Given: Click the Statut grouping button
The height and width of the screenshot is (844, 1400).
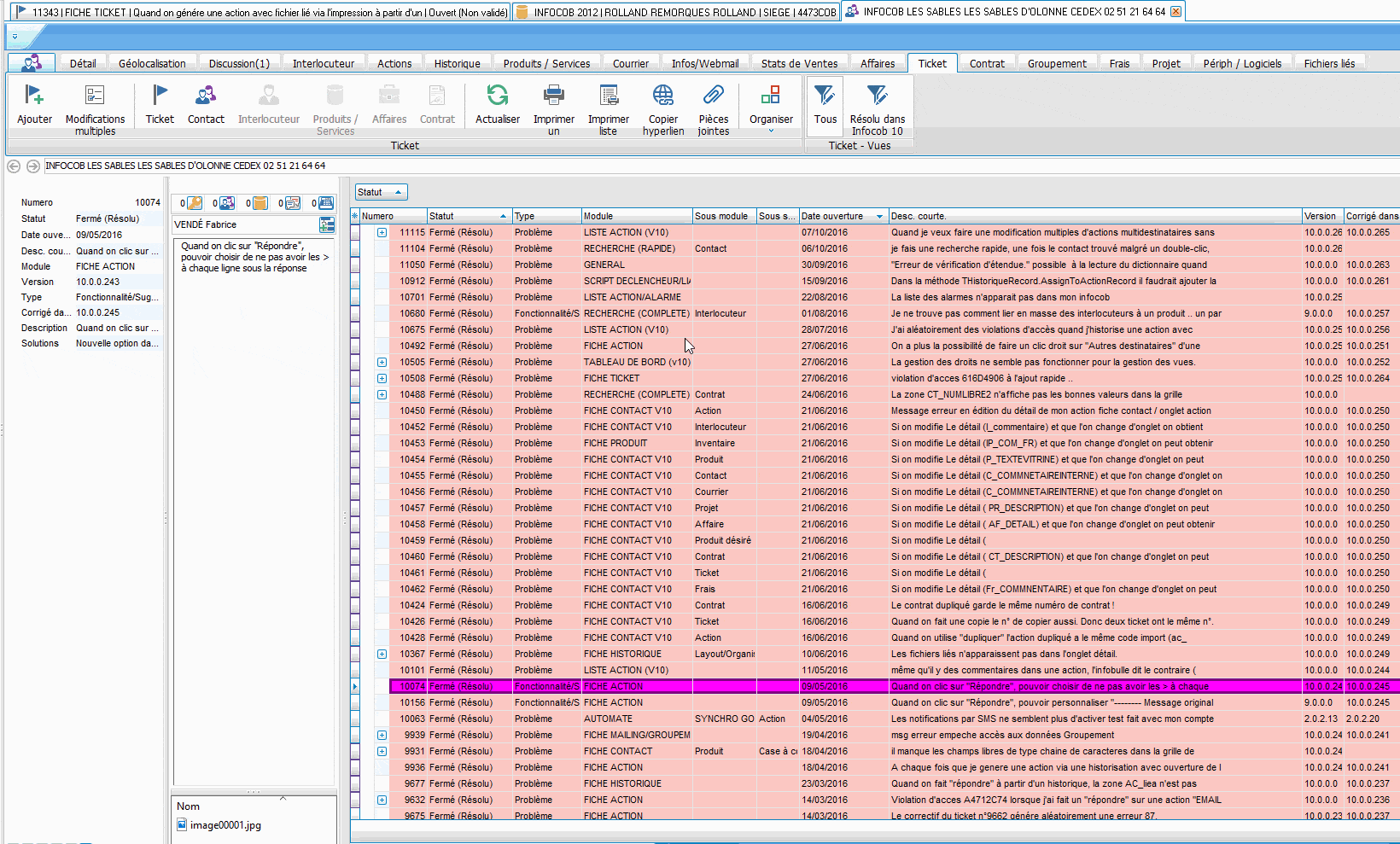Looking at the screenshot, I should click(x=381, y=192).
